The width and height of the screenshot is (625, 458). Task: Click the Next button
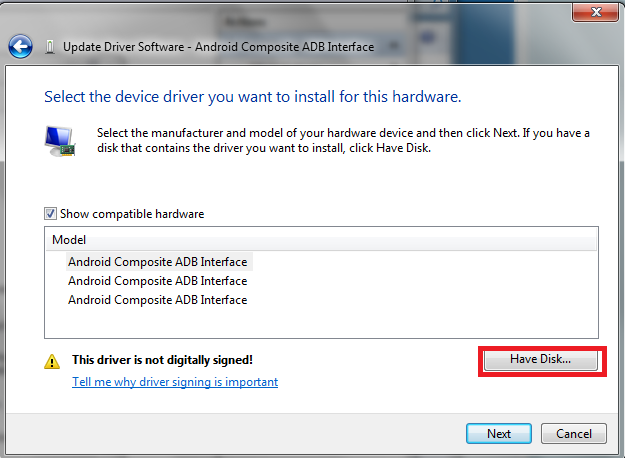499,434
